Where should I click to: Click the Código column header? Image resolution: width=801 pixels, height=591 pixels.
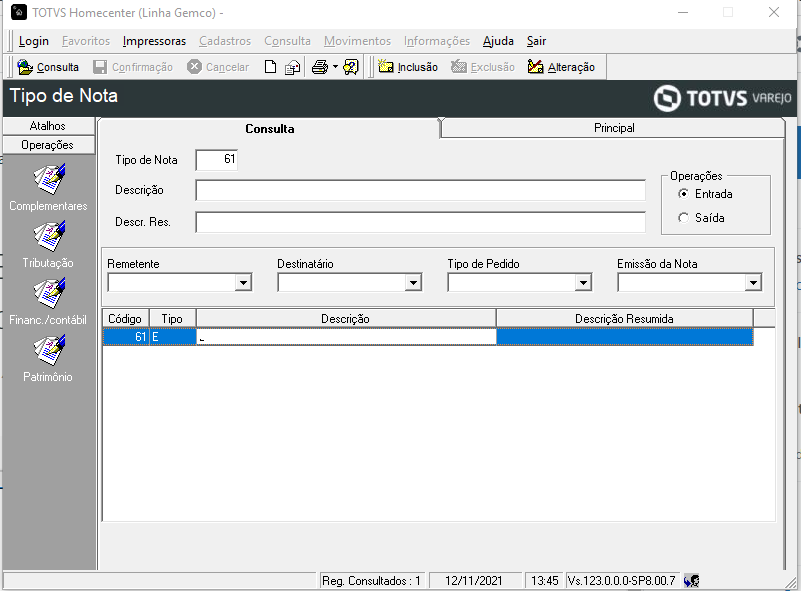pyautogui.click(x=126, y=319)
